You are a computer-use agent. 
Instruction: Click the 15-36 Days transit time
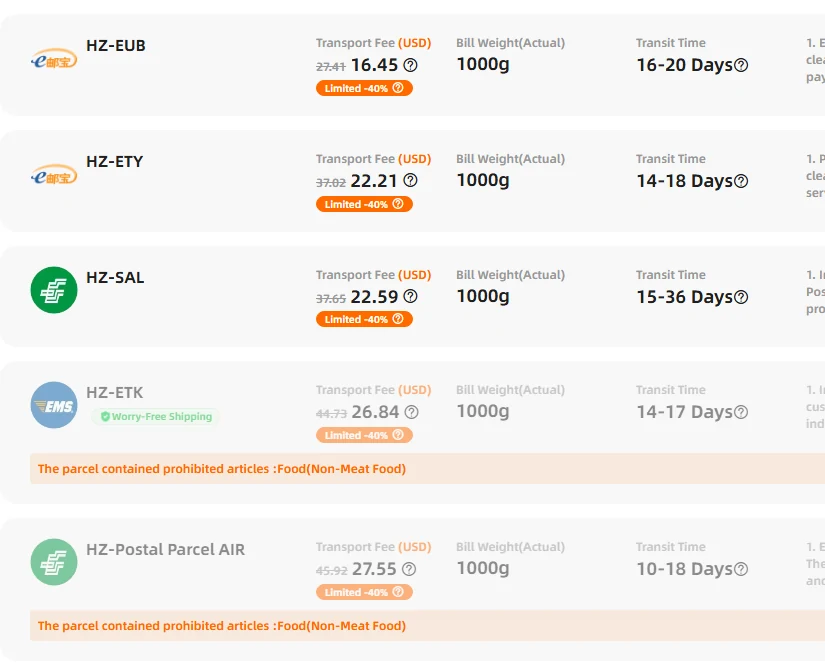(685, 297)
